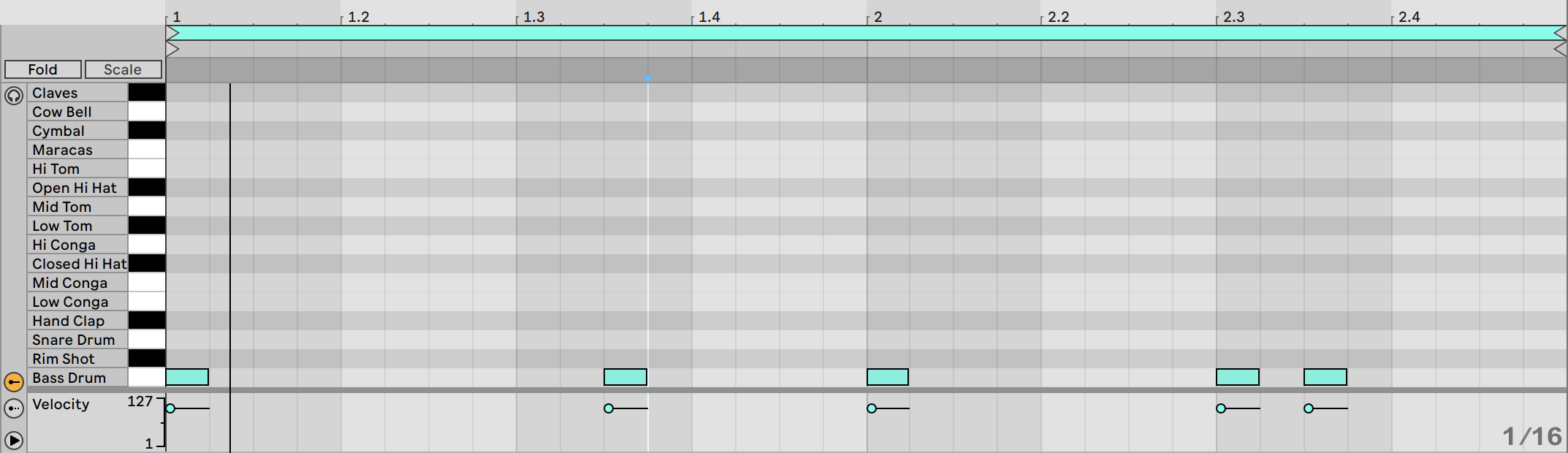Click the clip end marker at right edge

1560,49
